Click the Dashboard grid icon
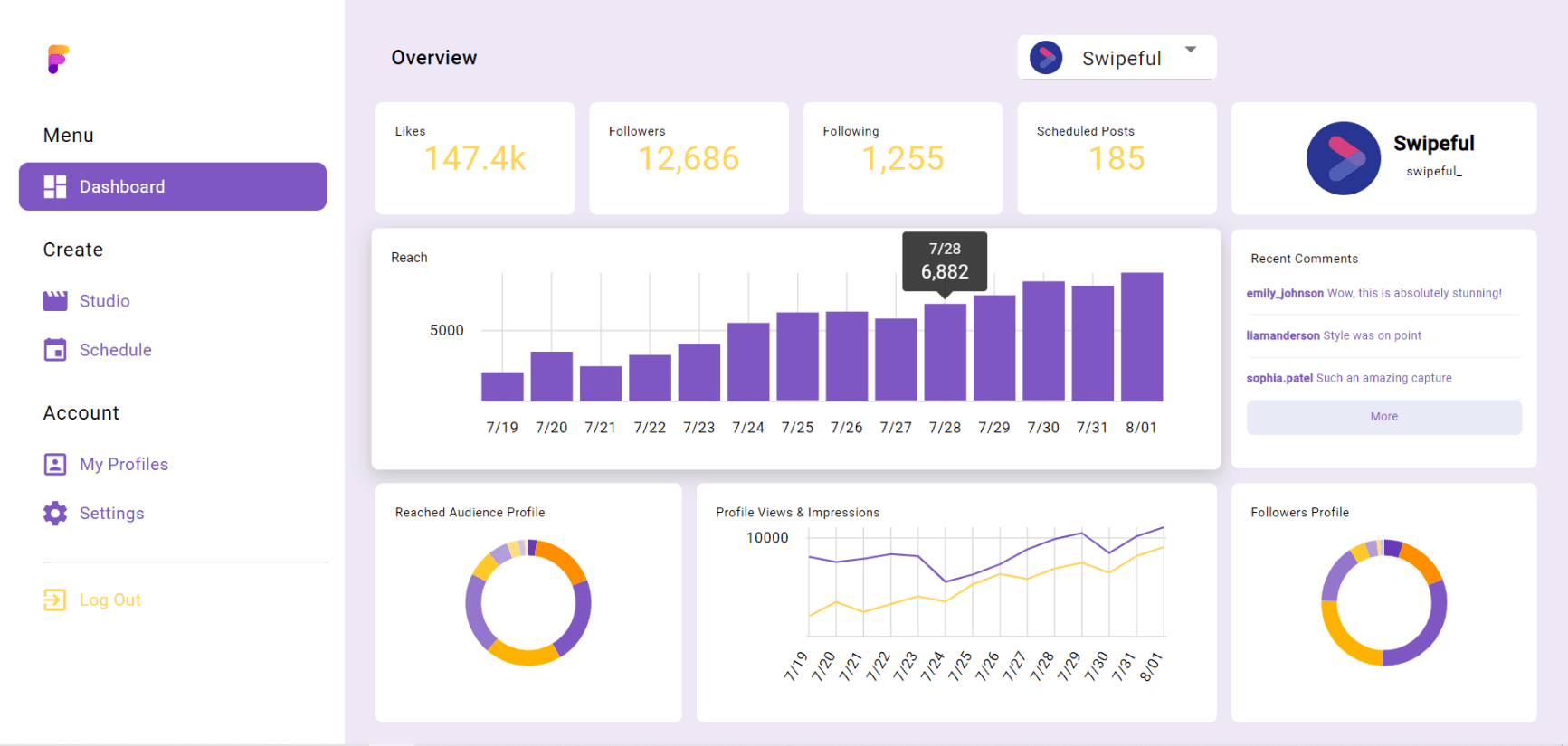Screen dimensions: 1568x746 tap(55, 186)
